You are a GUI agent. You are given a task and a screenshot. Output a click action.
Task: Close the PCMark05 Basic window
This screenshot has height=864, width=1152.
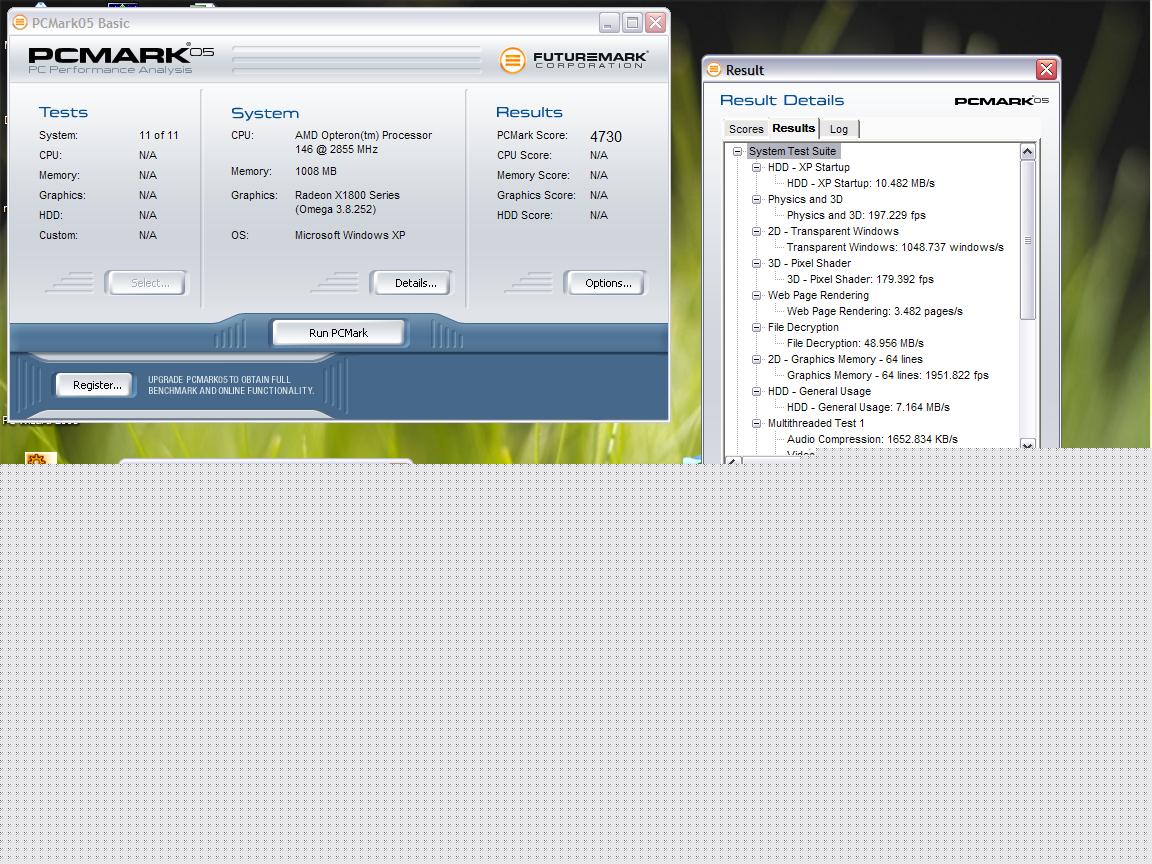coord(655,23)
